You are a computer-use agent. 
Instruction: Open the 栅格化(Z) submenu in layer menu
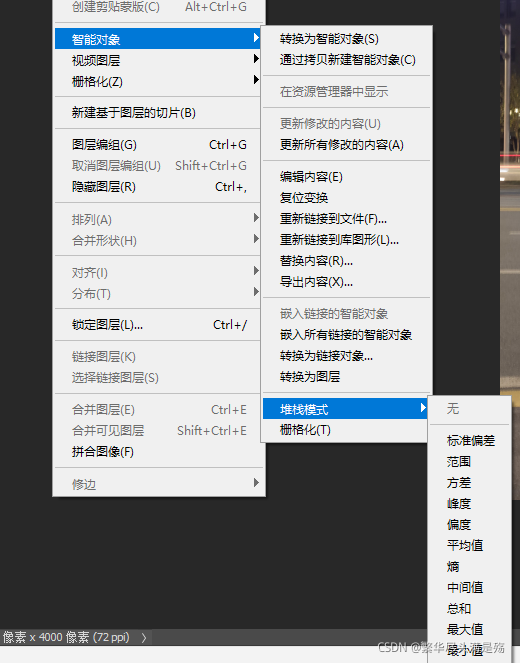(158, 81)
